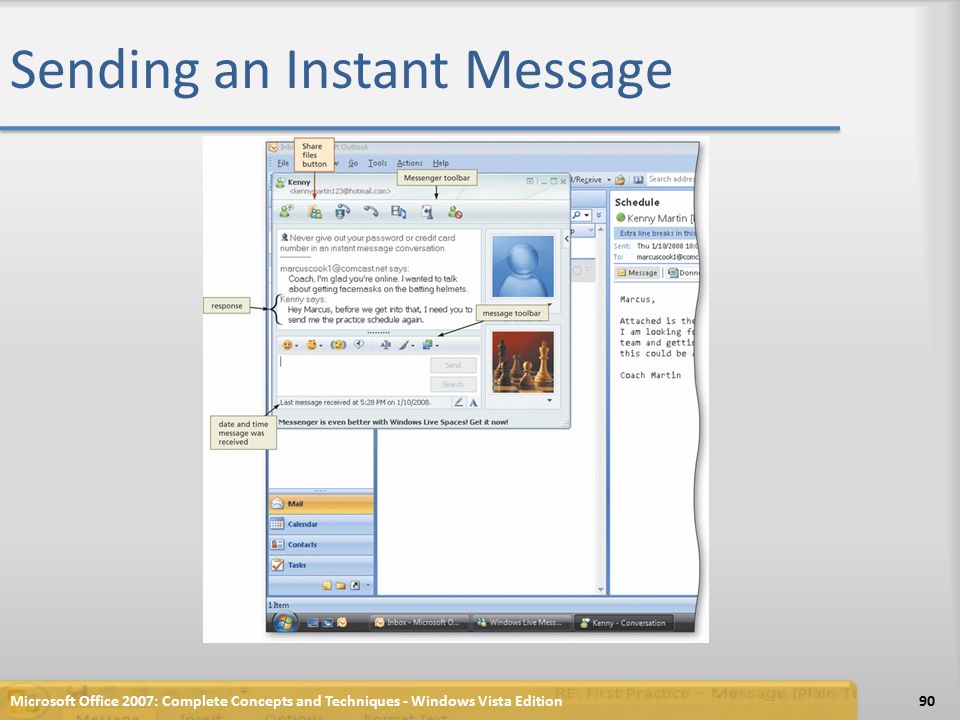Screen dimensions: 960x720
Task: Click scroll down arrow in Outlook message list
Action: (601, 590)
